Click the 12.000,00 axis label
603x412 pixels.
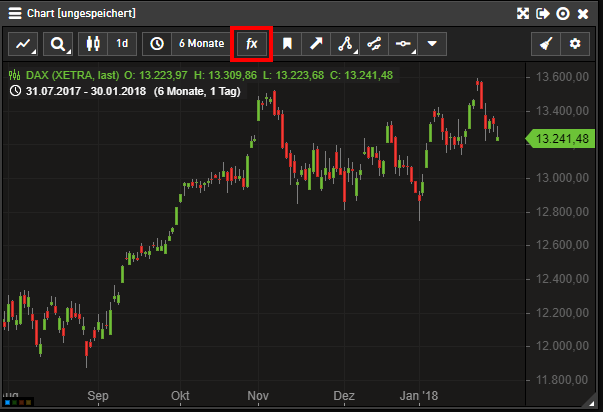[x=562, y=346]
